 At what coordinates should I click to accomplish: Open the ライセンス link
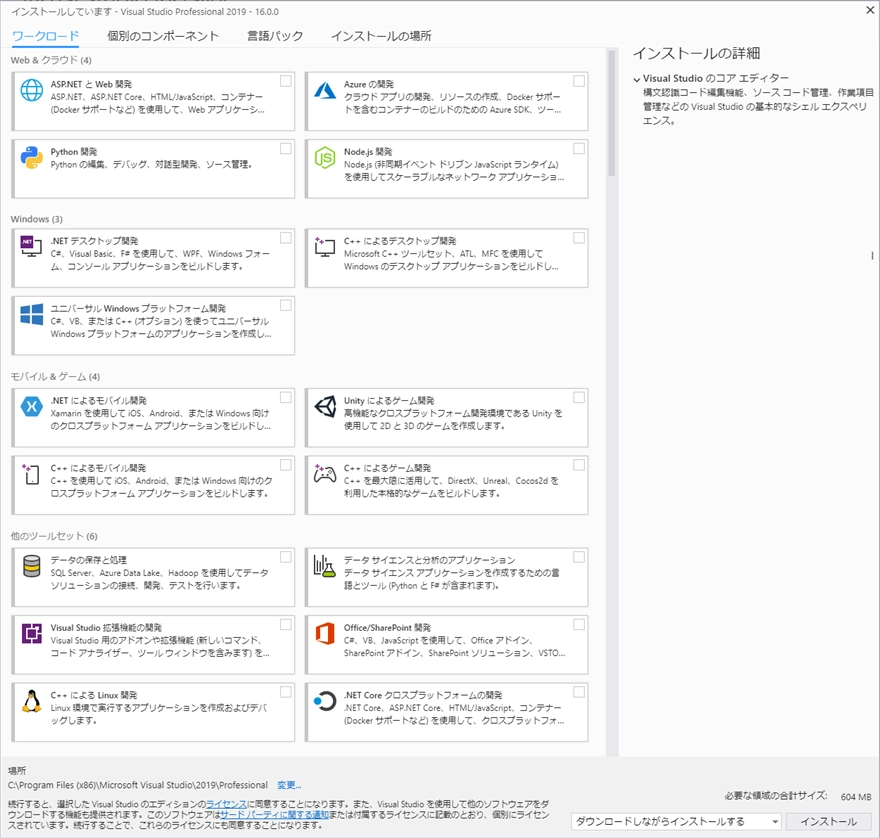click(x=226, y=804)
